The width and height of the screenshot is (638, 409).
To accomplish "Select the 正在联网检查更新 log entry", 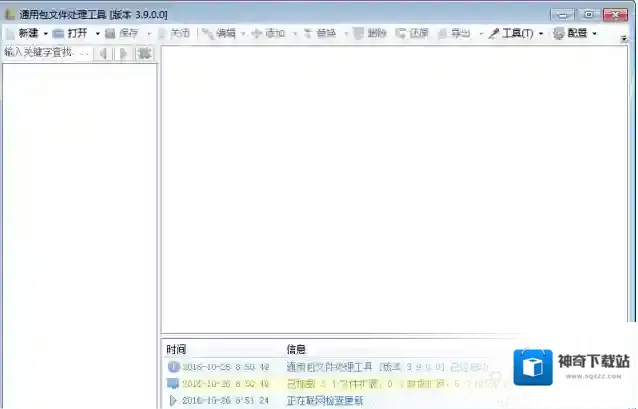I will 325,401.
